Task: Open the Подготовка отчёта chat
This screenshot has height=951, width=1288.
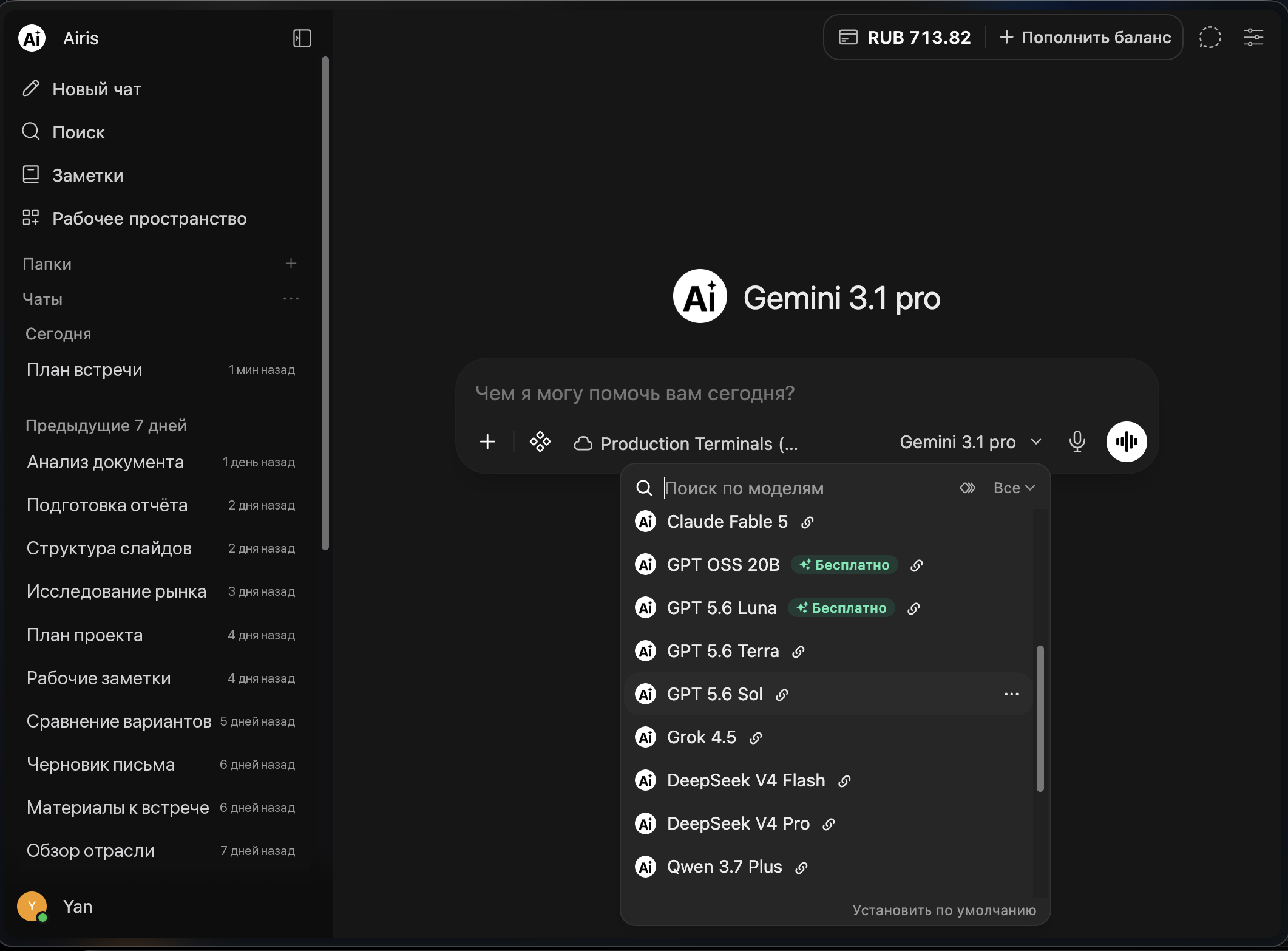Action: [x=161, y=505]
